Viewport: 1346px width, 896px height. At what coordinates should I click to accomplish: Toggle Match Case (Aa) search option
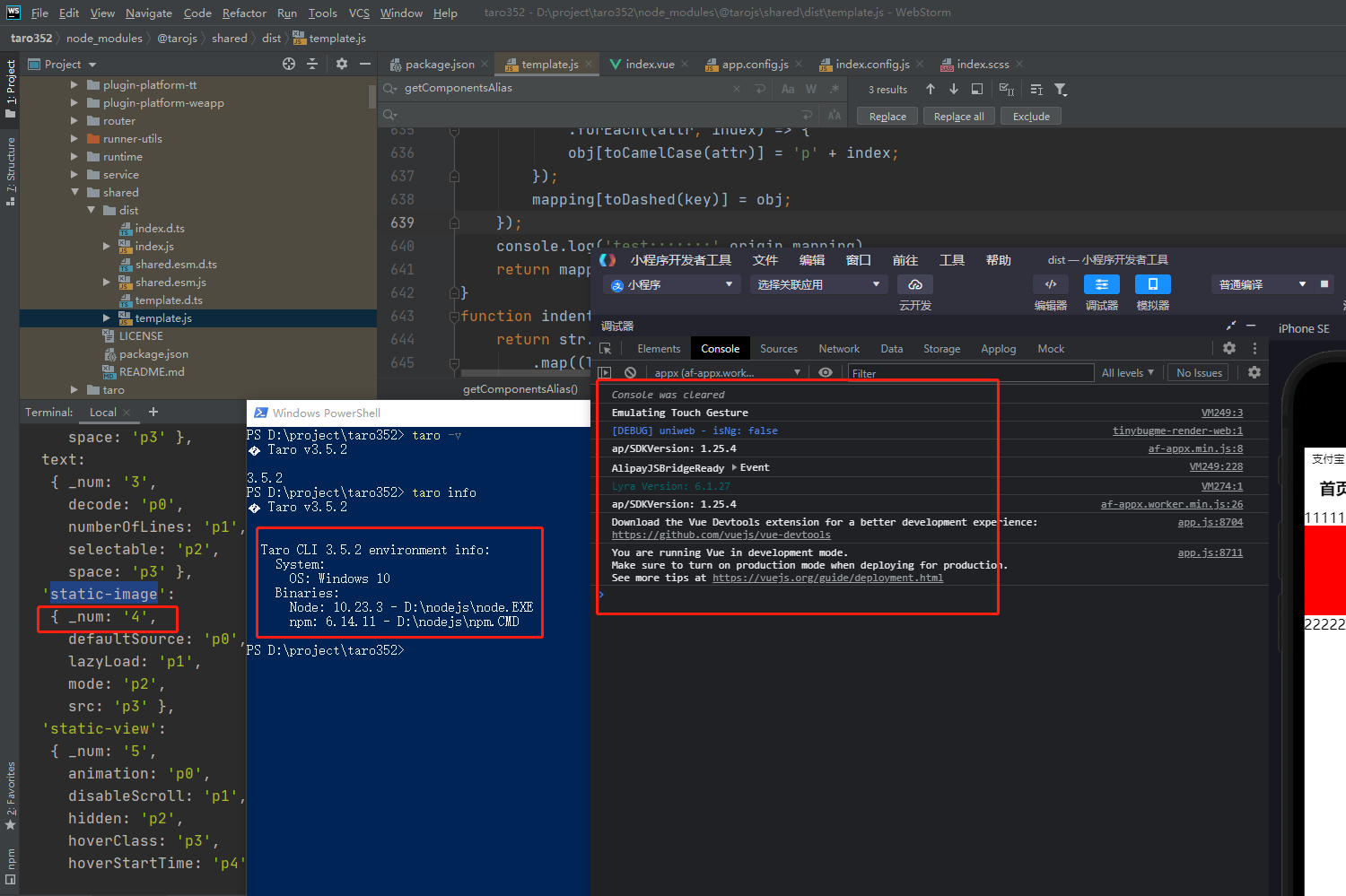[788, 89]
